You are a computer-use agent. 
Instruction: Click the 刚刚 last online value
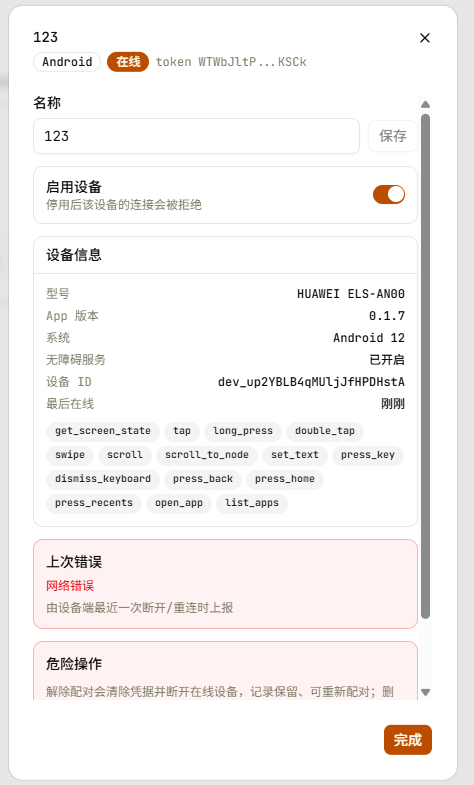pyautogui.click(x=393, y=404)
